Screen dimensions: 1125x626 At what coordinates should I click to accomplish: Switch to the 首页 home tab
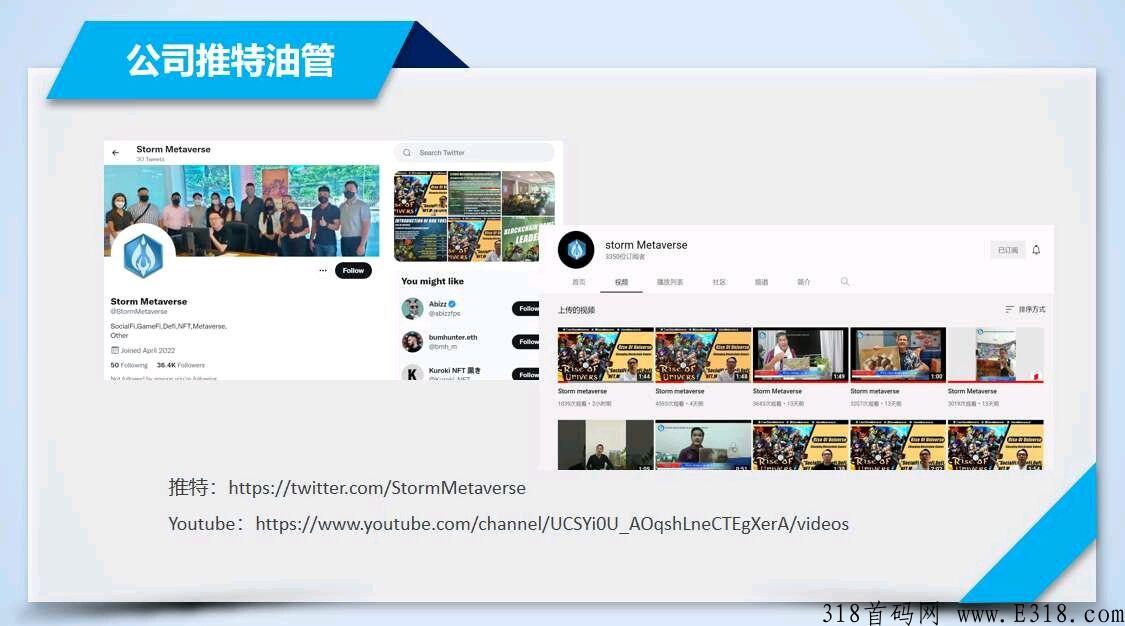pos(579,282)
